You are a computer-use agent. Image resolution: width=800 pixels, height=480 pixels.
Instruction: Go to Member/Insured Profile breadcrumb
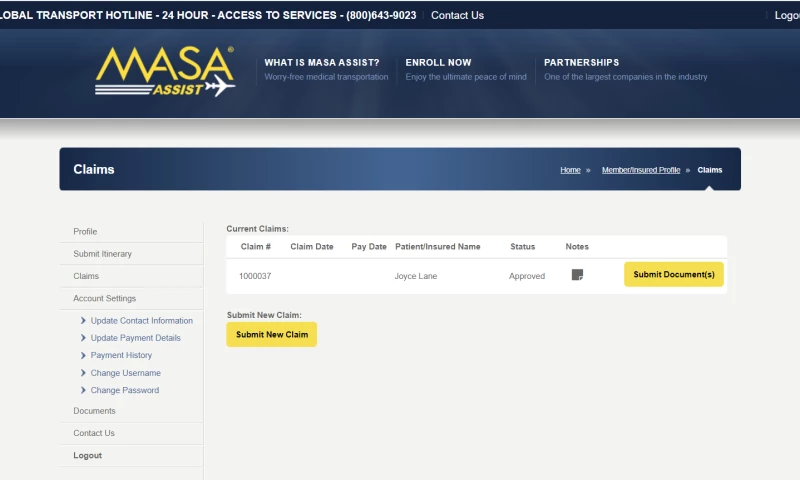click(x=641, y=170)
